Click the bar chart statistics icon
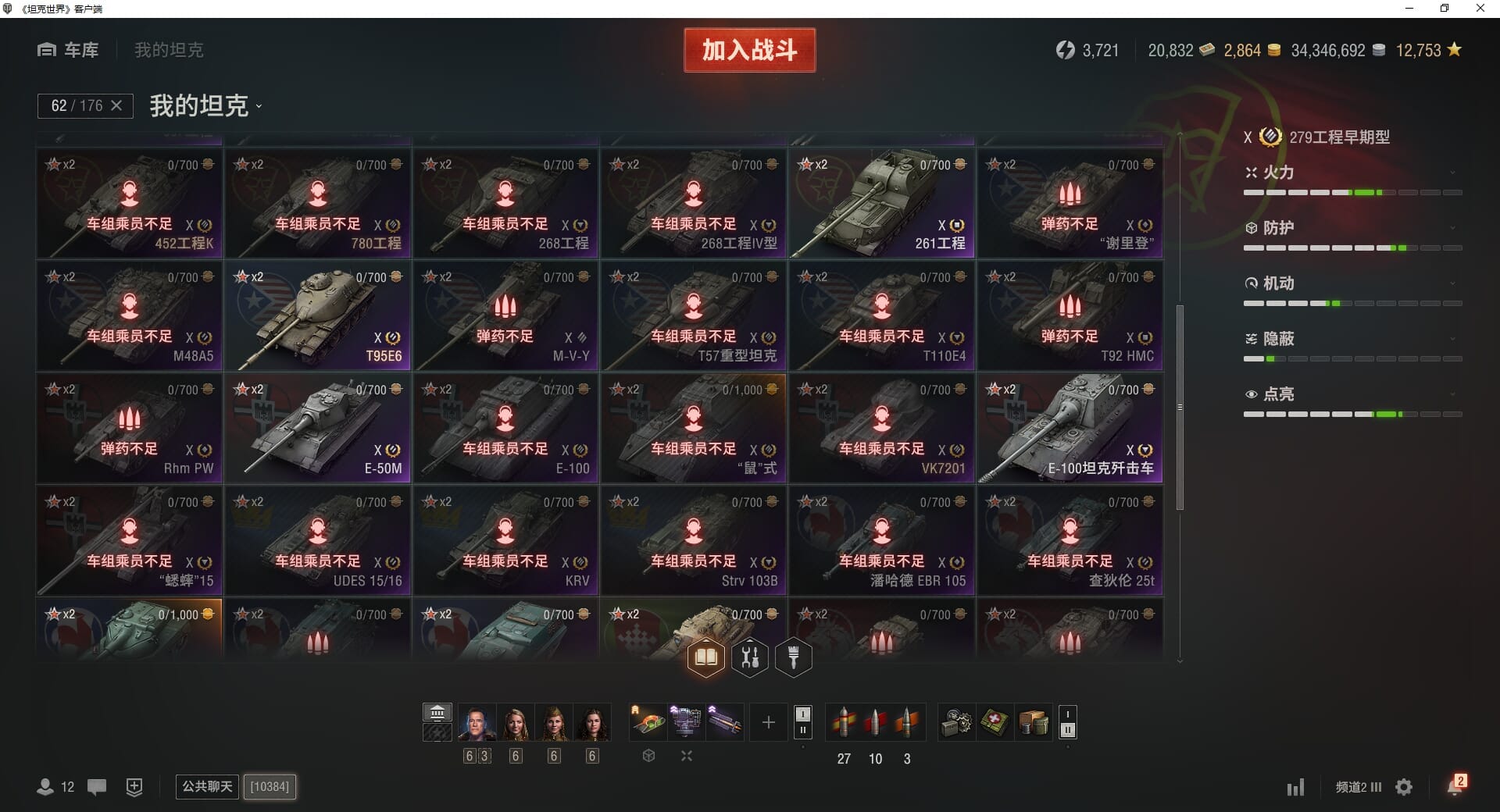Viewport: 1500px width, 812px height. [x=1295, y=787]
